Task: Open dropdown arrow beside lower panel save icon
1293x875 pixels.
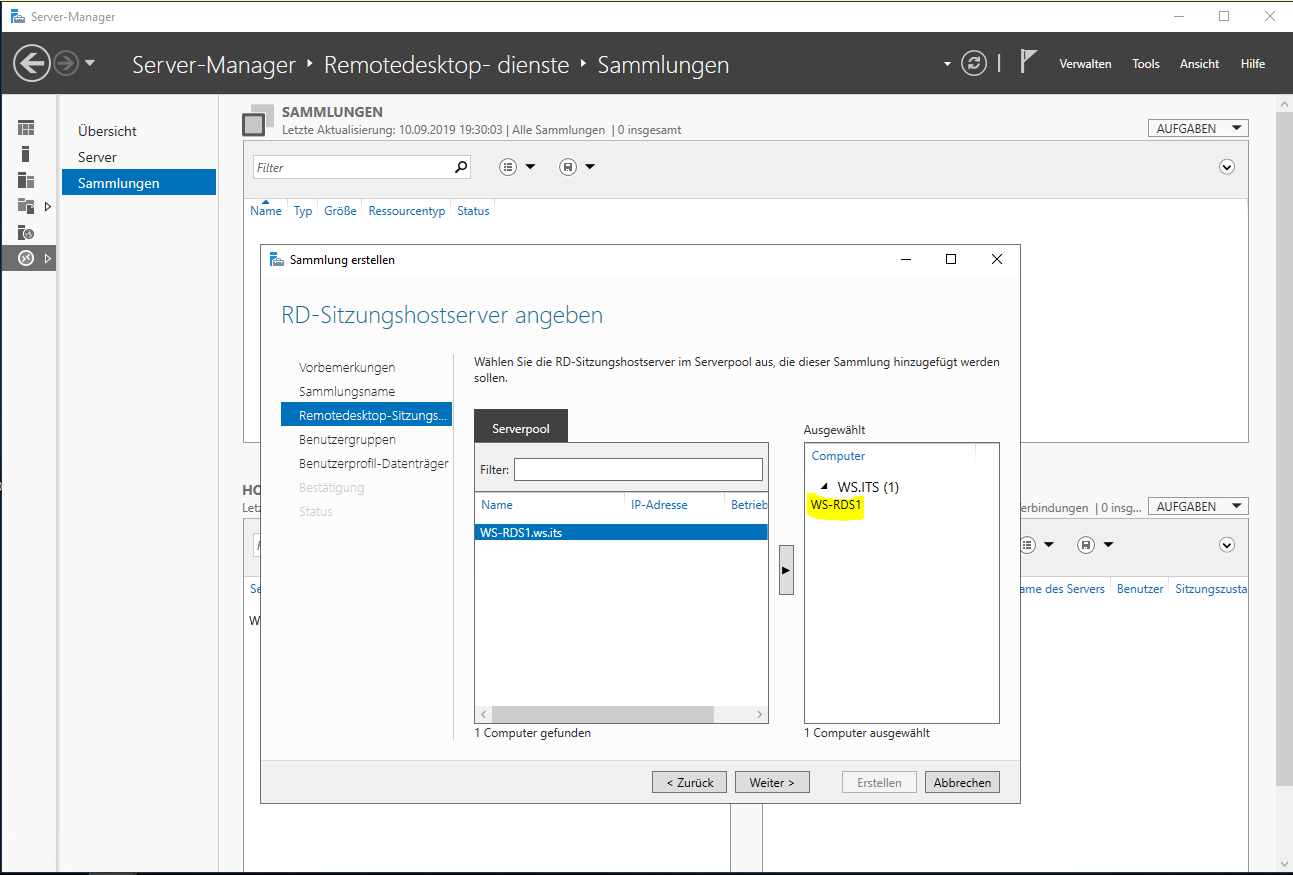Action: pos(1108,545)
